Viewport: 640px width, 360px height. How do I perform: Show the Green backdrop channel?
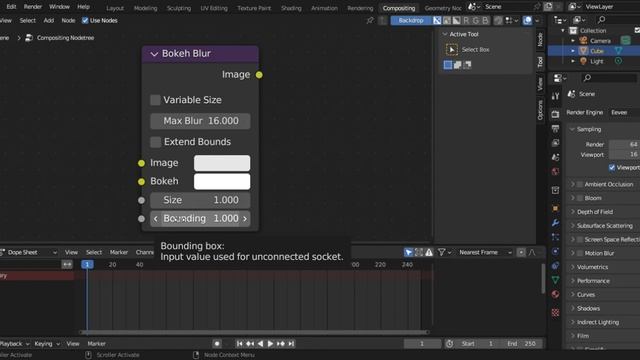476,20
